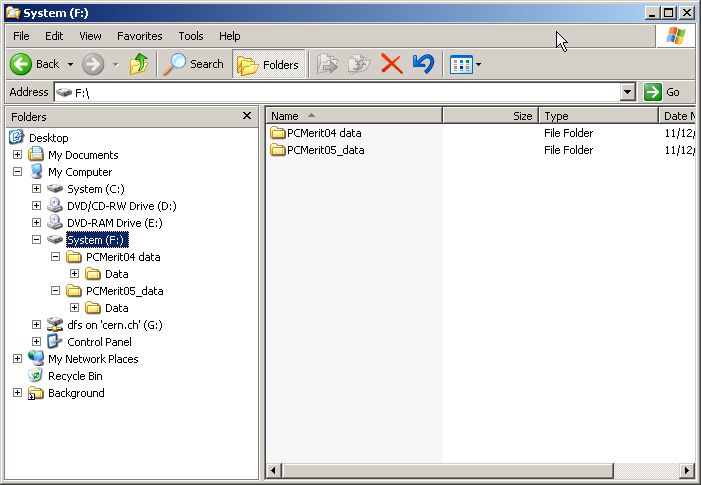Select the Recycle Bin icon

pos(36,375)
